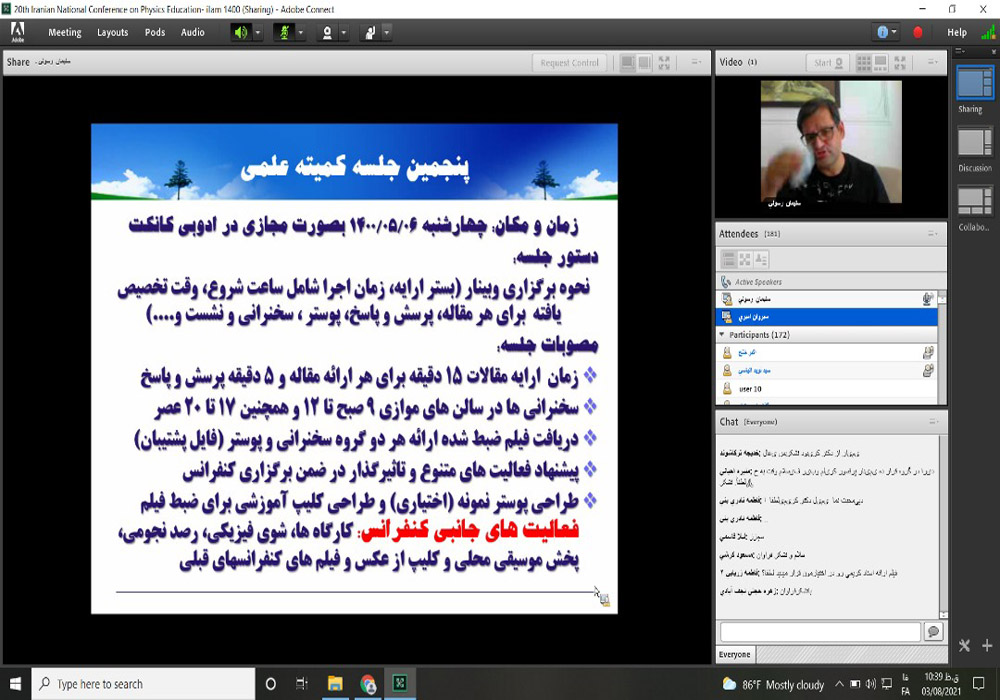Open the webcam options dropdown arrow
This screenshot has width=1000, height=700.
pos(342,31)
